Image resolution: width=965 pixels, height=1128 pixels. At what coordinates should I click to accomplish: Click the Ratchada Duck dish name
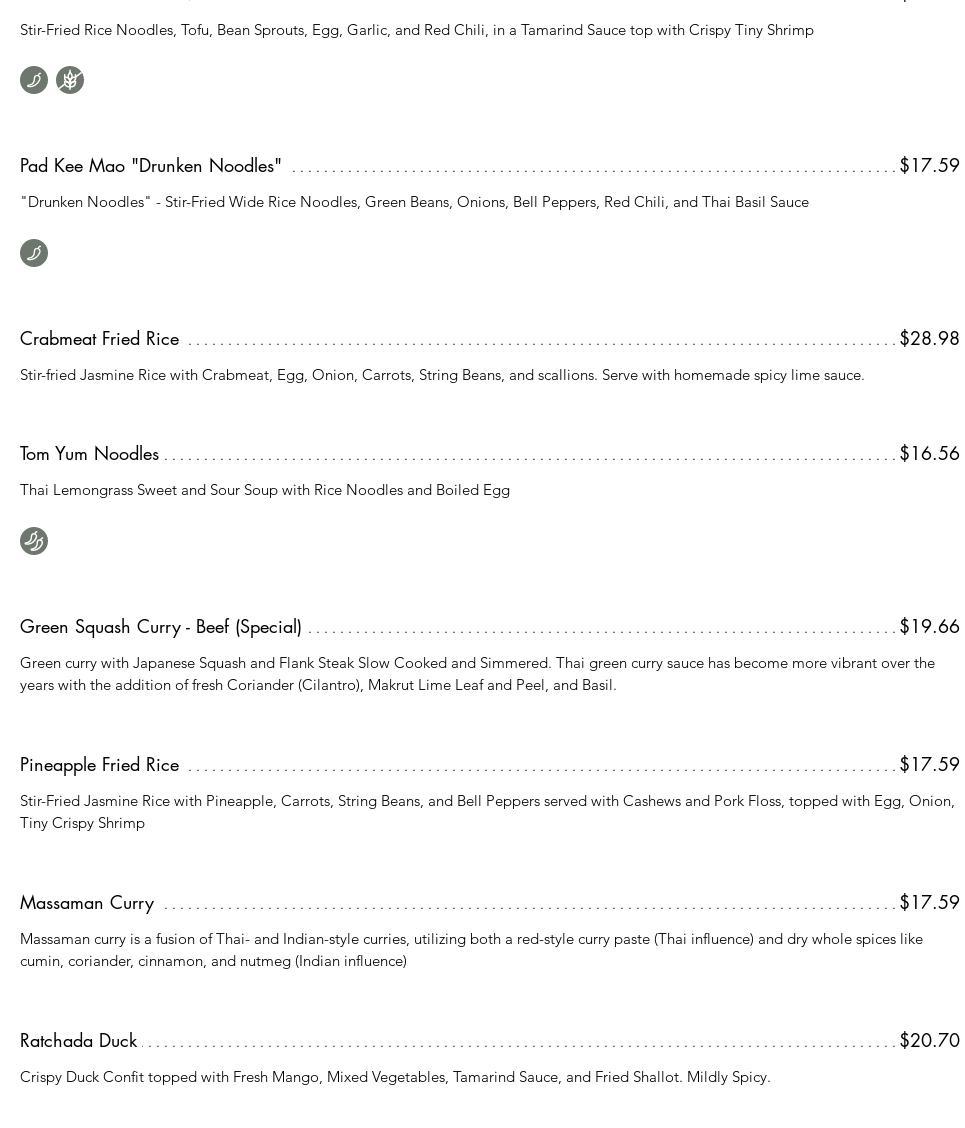click(x=79, y=1041)
